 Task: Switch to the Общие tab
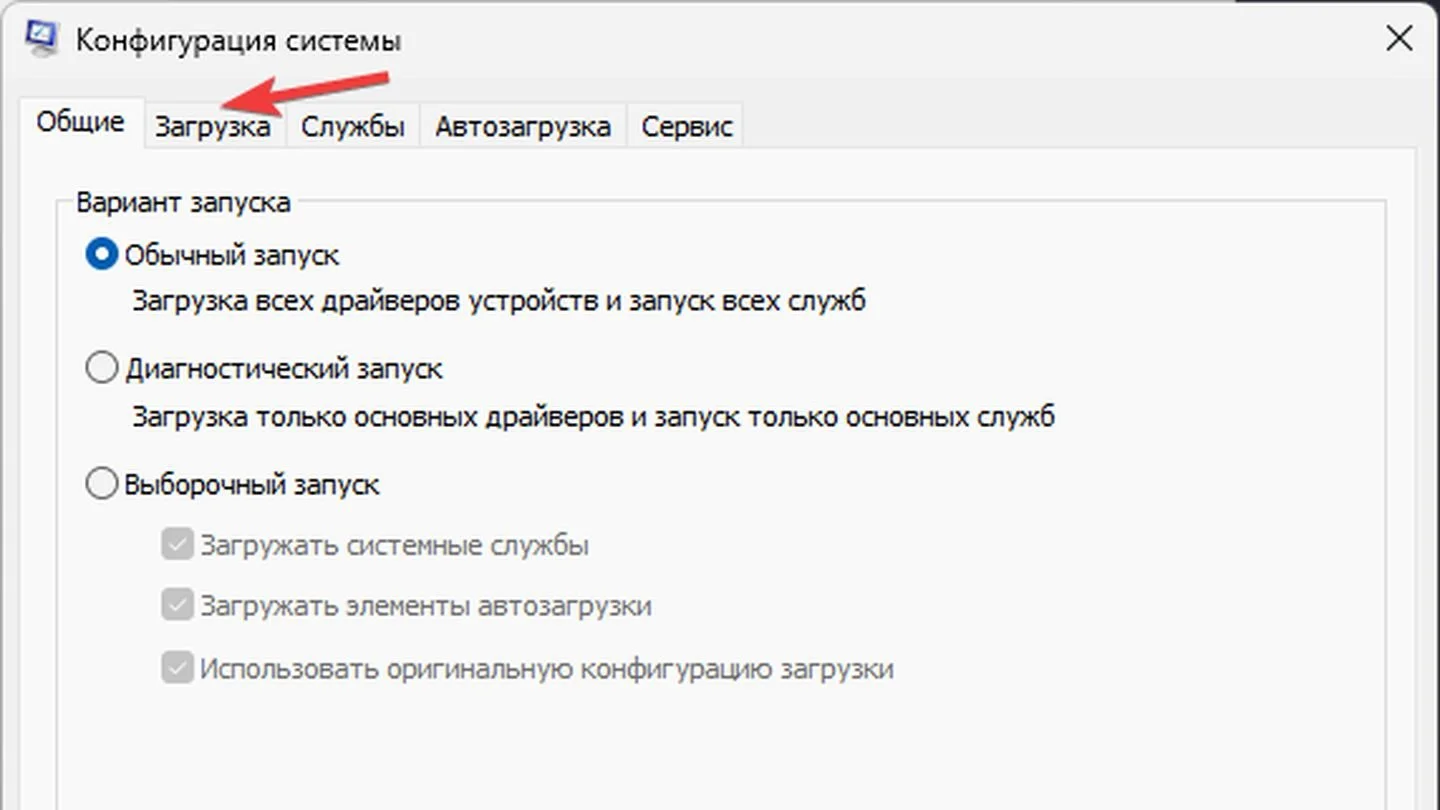pos(80,123)
